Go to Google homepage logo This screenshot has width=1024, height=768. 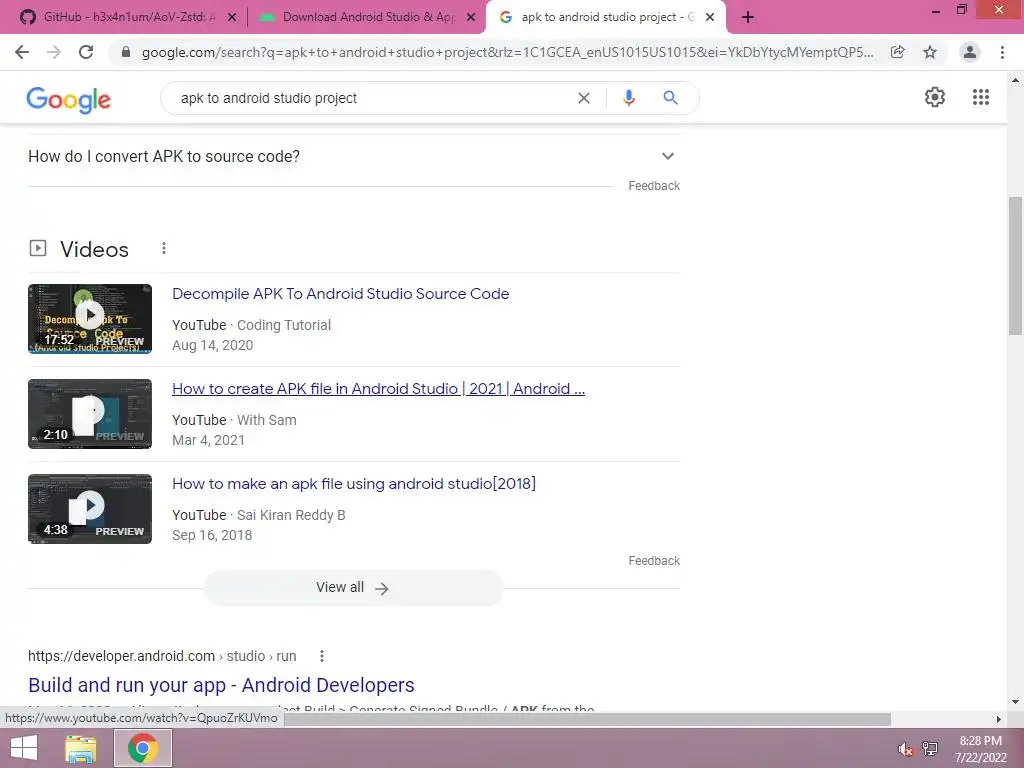pyautogui.click(x=69, y=99)
